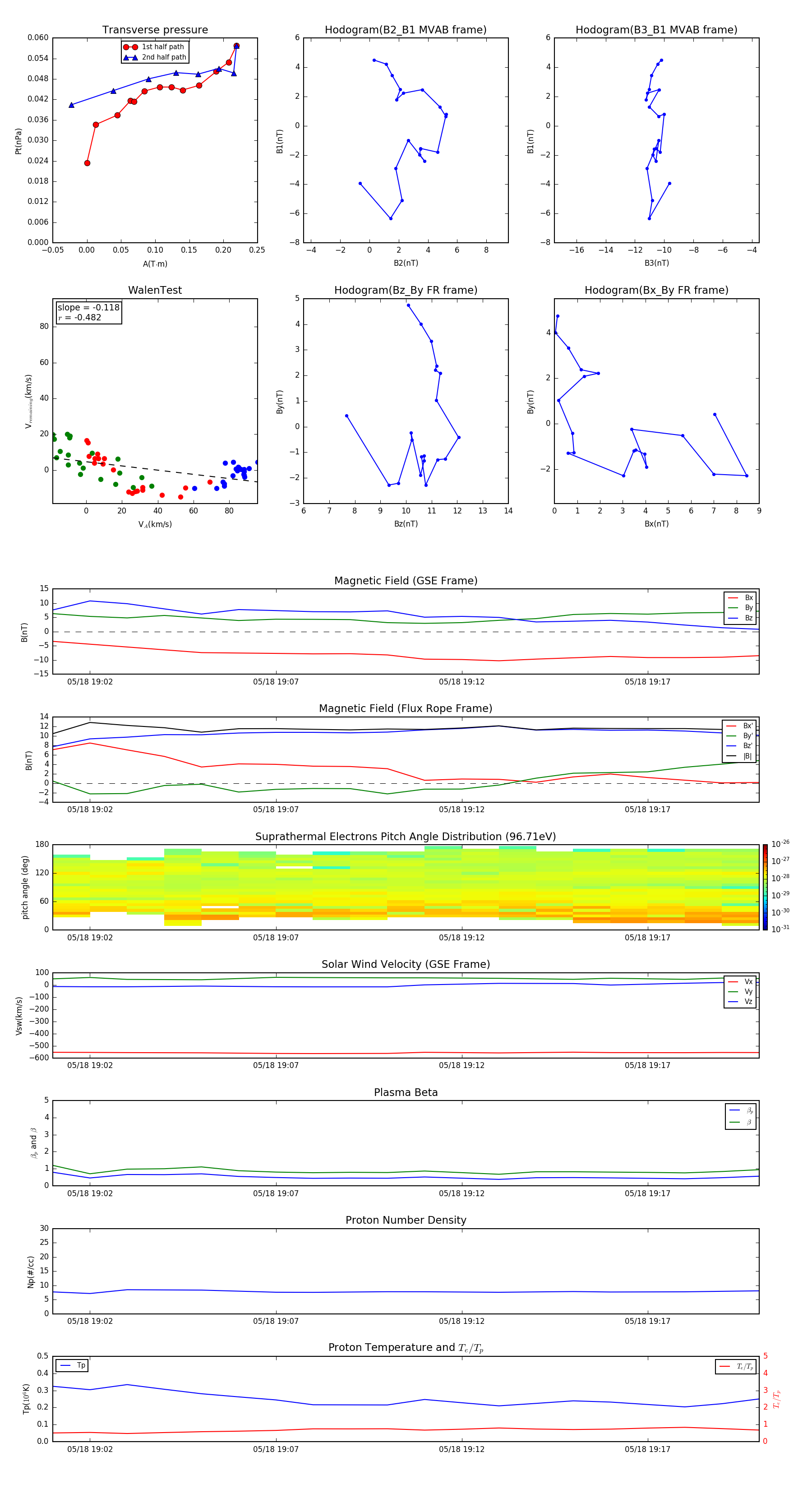Click the Transverse pressure plot title
Image resolution: width=812 pixels, height=1489 pixels.
pyautogui.click(x=155, y=30)
